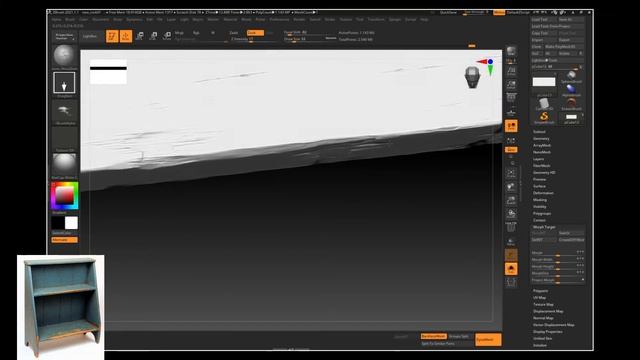Image resolution: width=640 pixels, height=360 pixels.
Task: Toggle Mrgb mode in top toolbar
Action: click(179, 33)
